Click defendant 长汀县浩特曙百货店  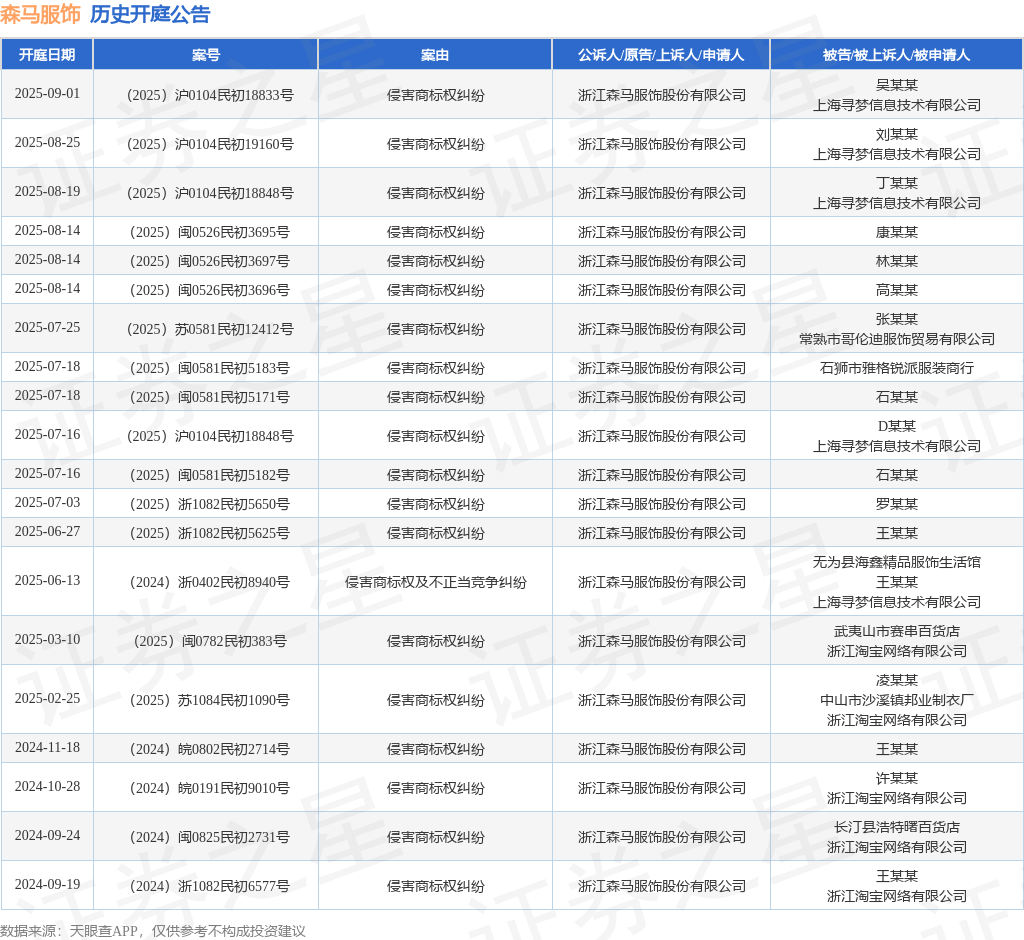[x=897, y=827]
